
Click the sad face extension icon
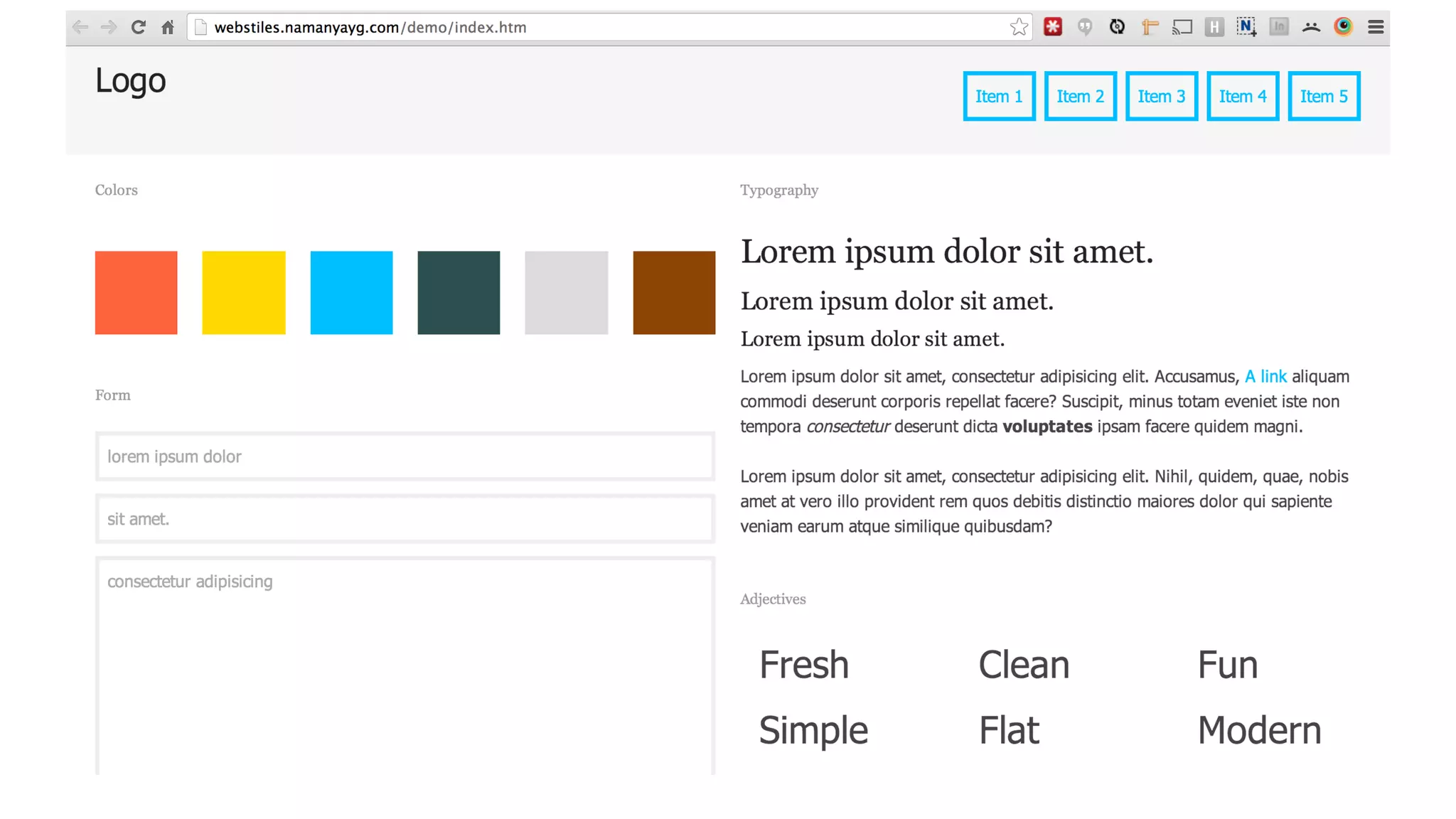[1311, 27]
